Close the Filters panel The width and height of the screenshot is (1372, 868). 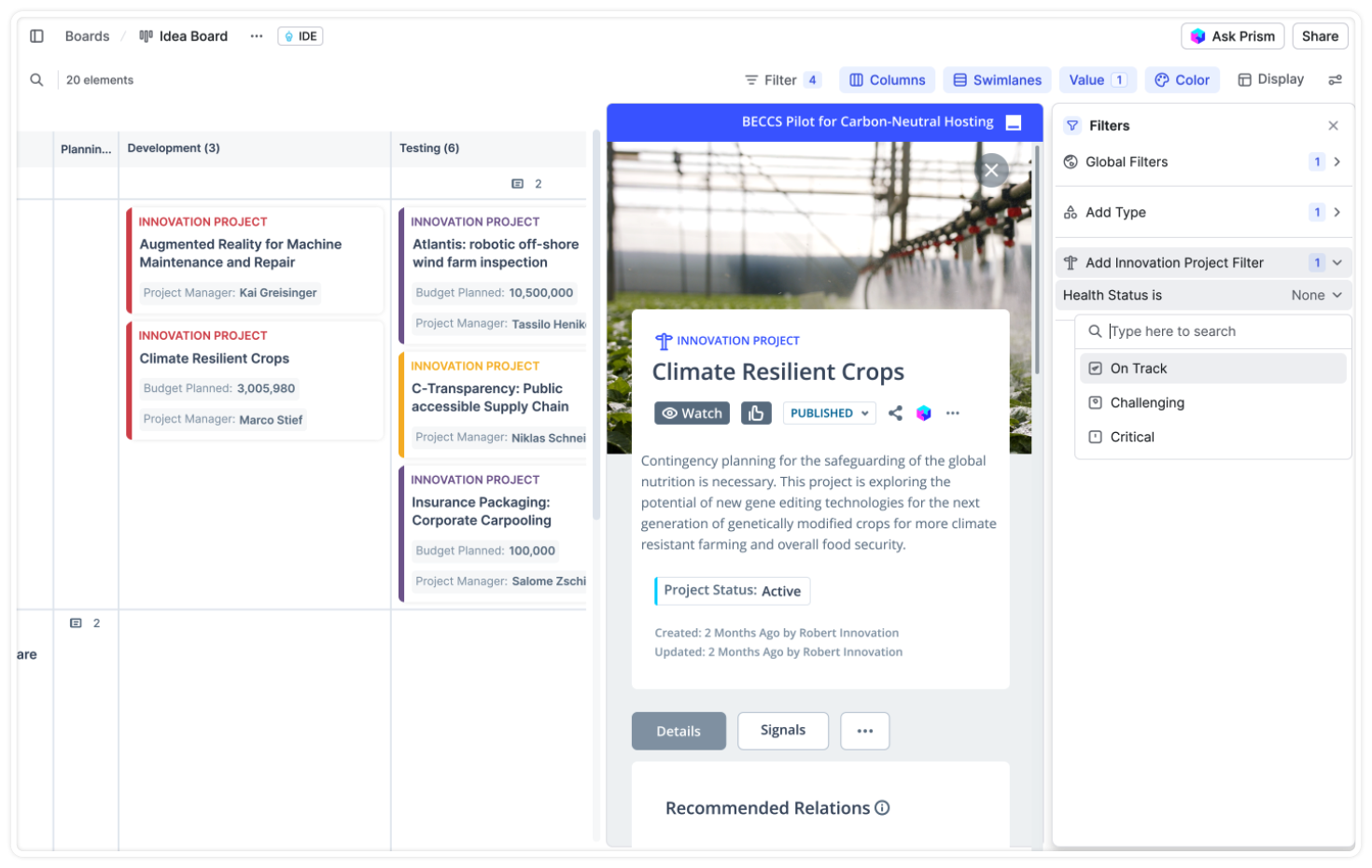[x=1333, y=126]
